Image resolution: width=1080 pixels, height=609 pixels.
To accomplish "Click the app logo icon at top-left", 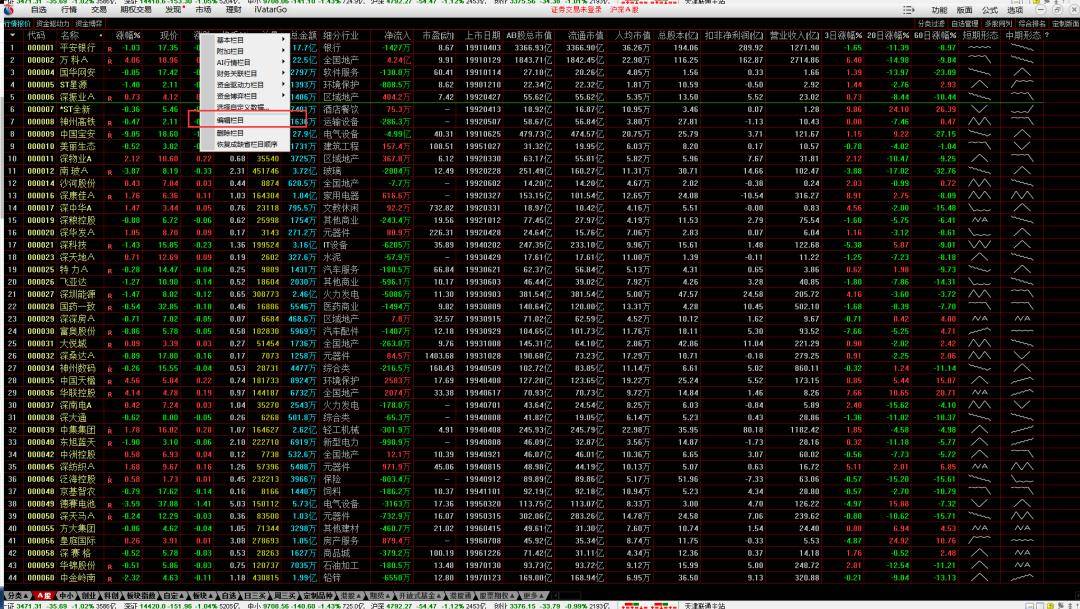I will [8, 10].
